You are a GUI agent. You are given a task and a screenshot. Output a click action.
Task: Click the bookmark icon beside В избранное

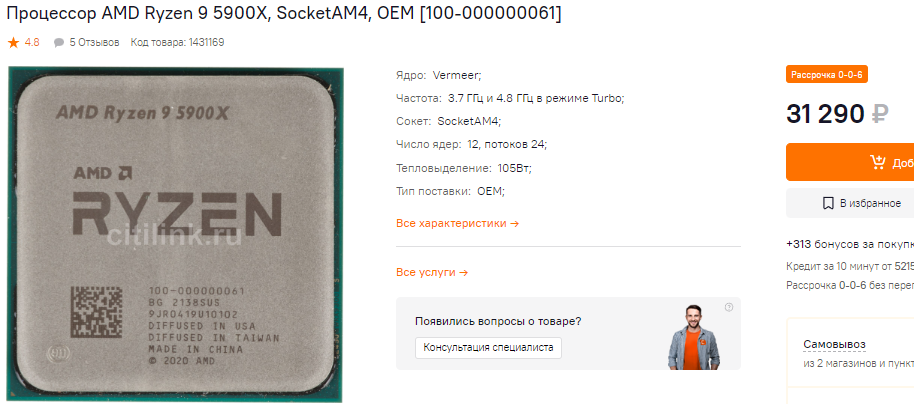coord(828,203)
